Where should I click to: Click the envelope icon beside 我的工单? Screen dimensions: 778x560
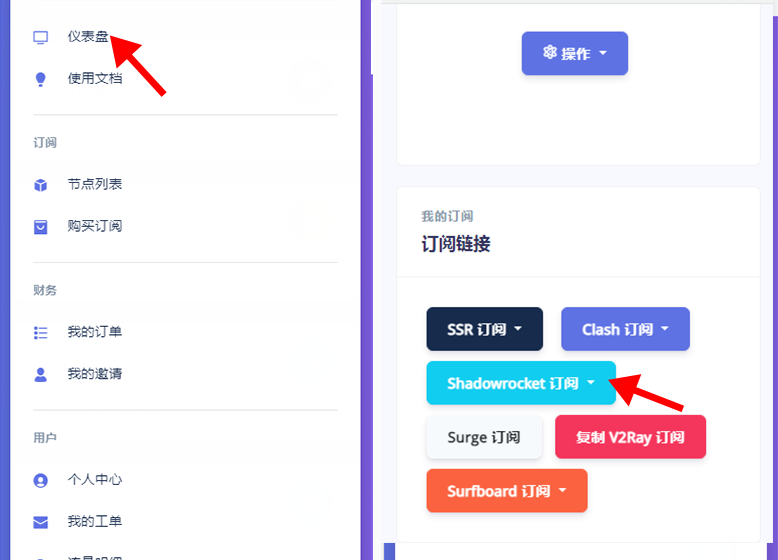tap(41, 522)
